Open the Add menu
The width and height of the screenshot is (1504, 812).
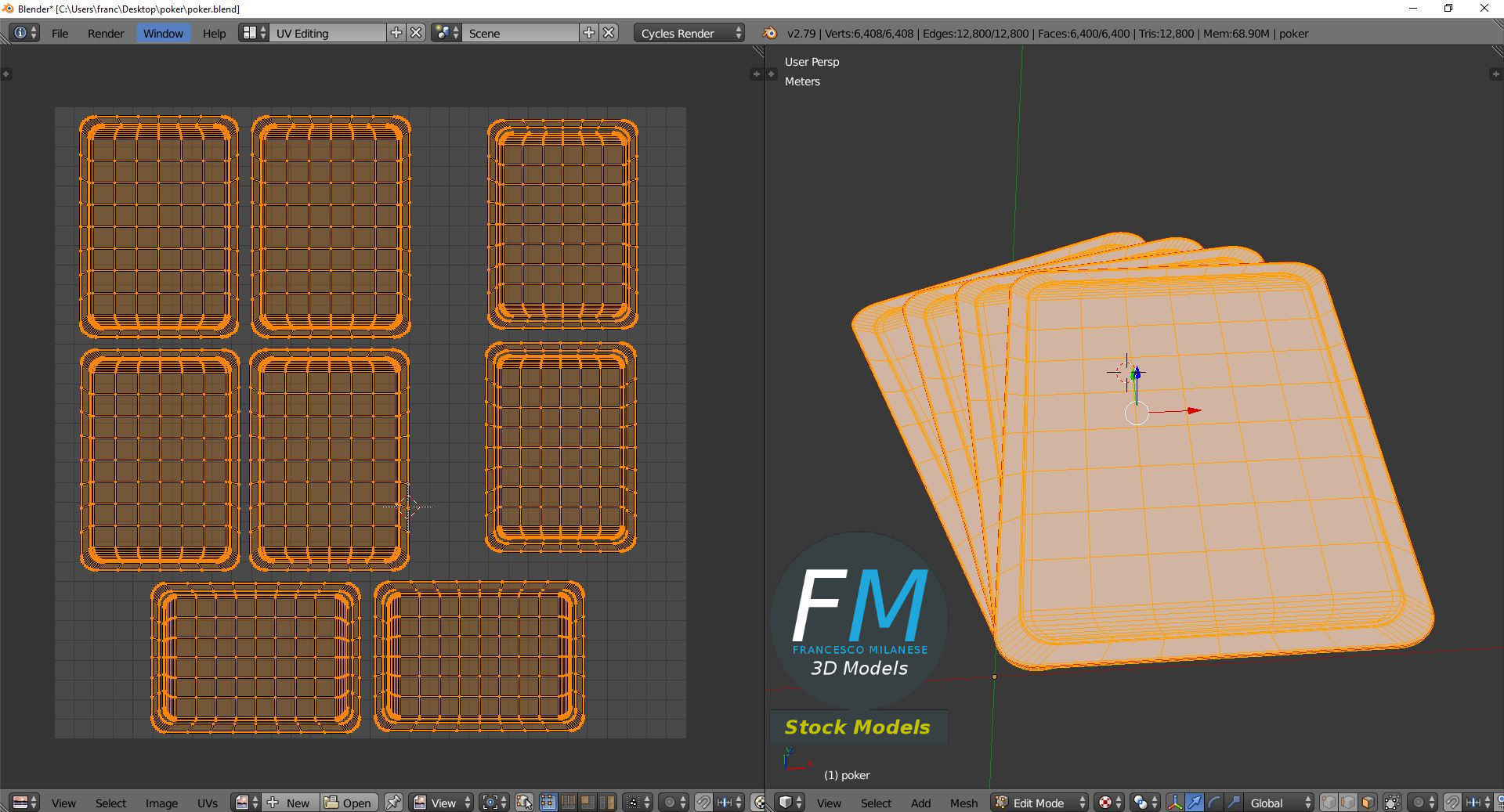[920, 803]
